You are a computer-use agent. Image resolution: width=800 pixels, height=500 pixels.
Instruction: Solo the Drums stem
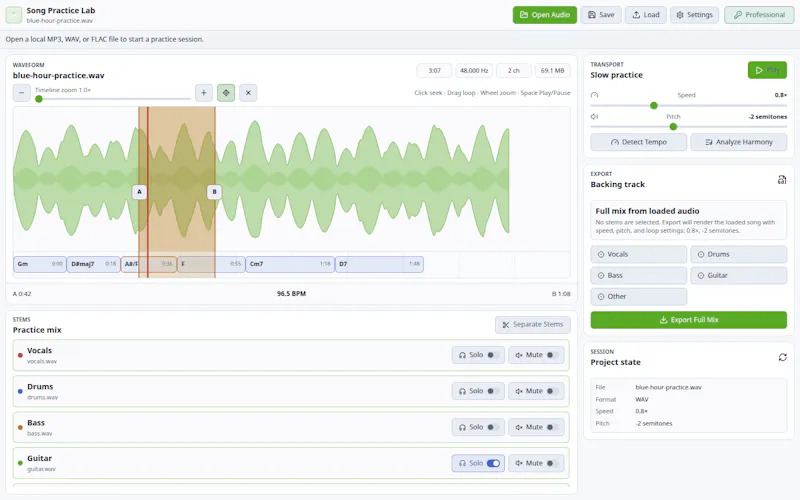click(478, 391)
